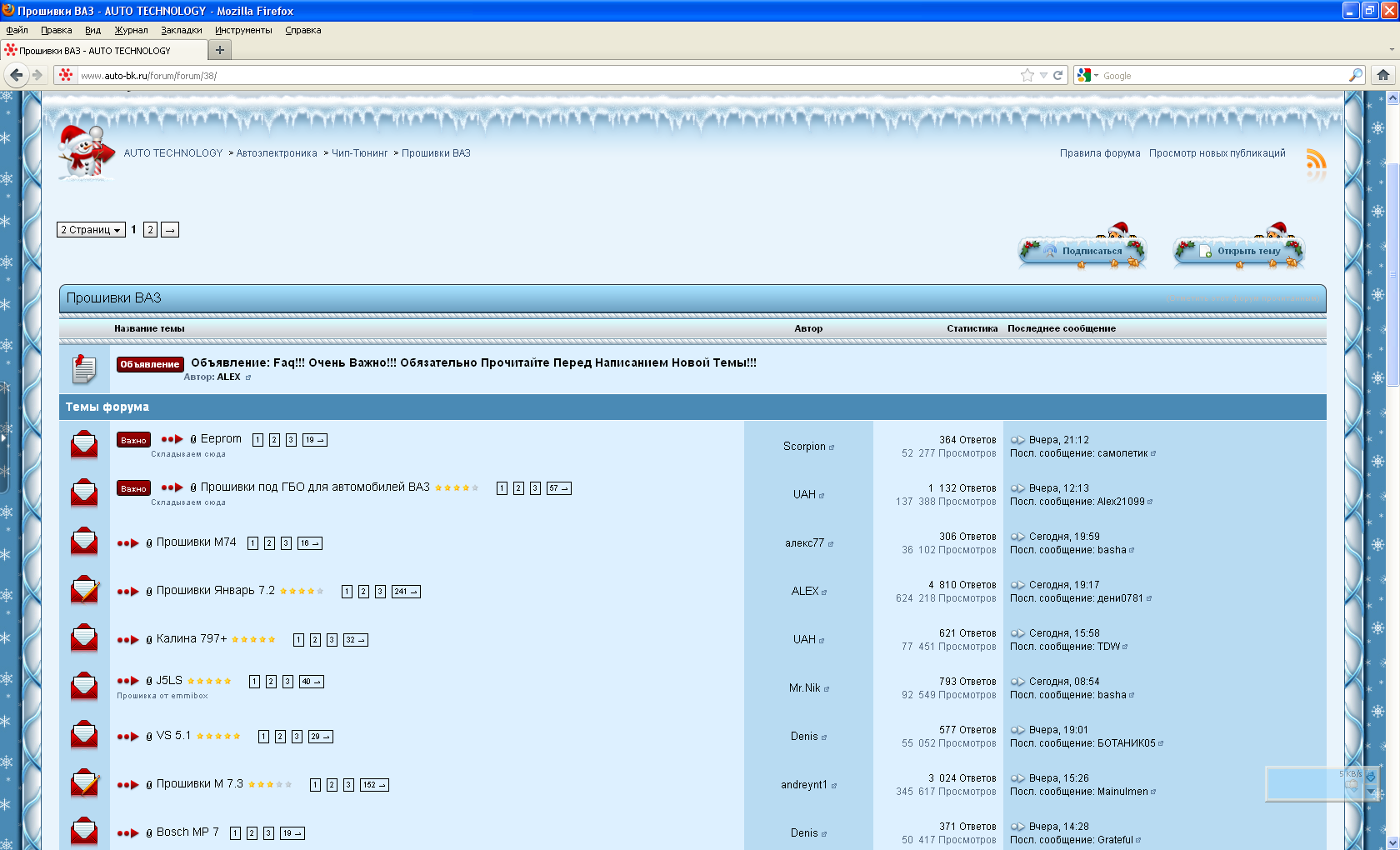The image size is (1400, 850).
Task: Open author profile Scorpion
Action: [804, 447]
